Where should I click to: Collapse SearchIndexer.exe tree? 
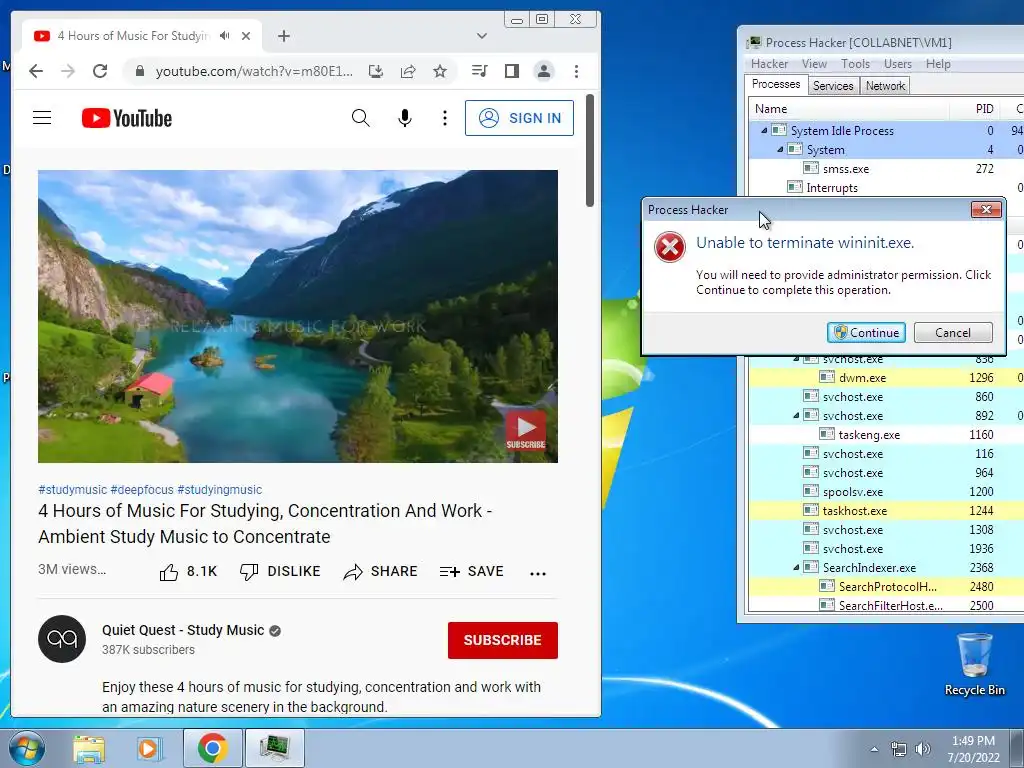(x=796, y=568)
